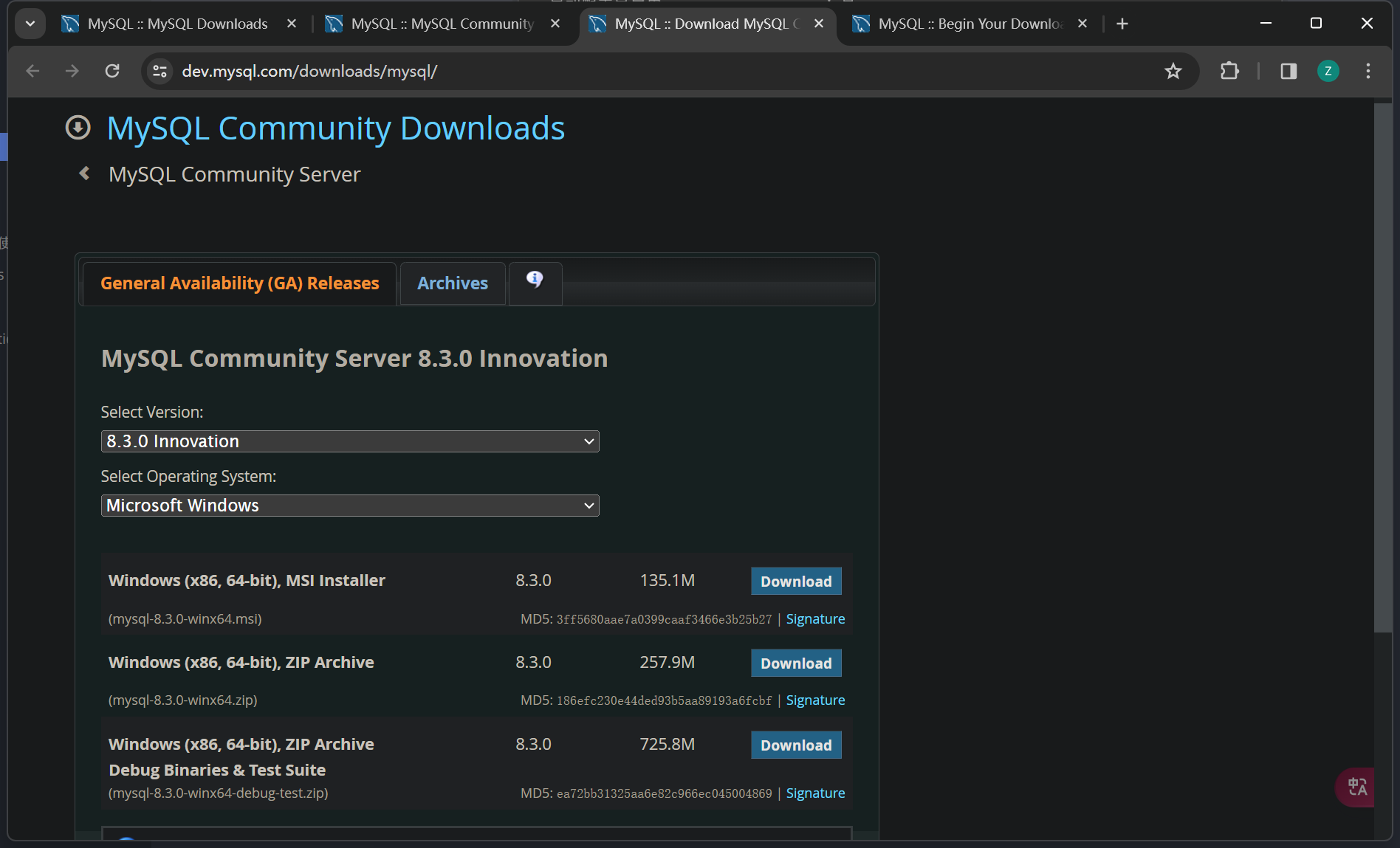
Task: Select the Archives tab
Action: tap(453, 283)
